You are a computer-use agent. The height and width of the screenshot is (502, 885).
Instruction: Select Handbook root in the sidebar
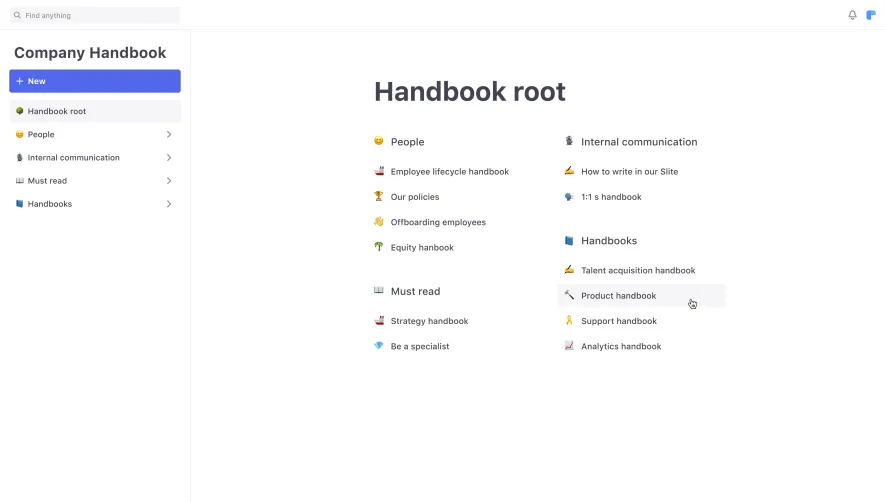pyautogui.click(x=95, y=111)
